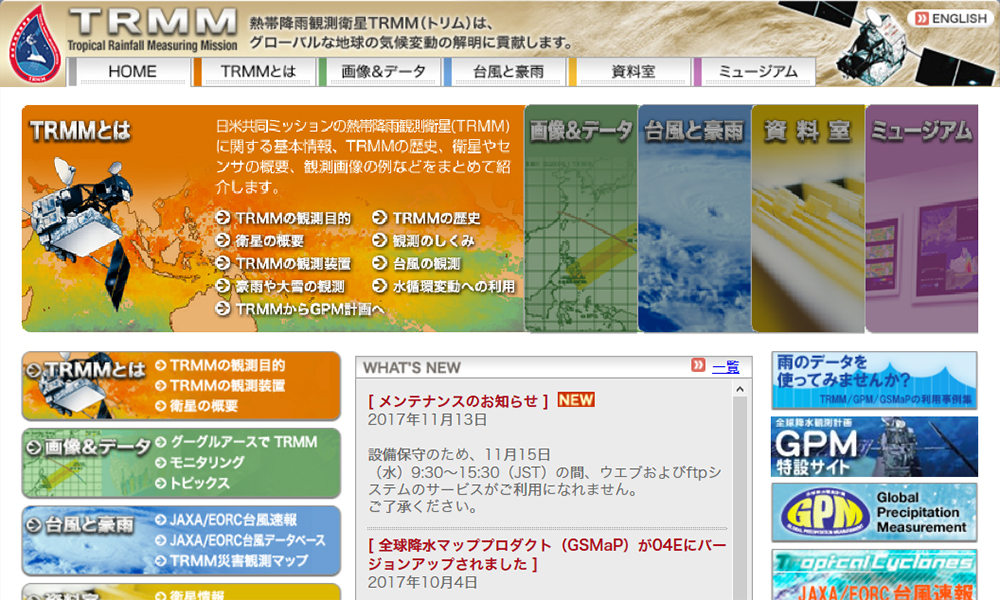Click arrow icon beside 台風の観測
1000x600 pixels.
point(379,263)
